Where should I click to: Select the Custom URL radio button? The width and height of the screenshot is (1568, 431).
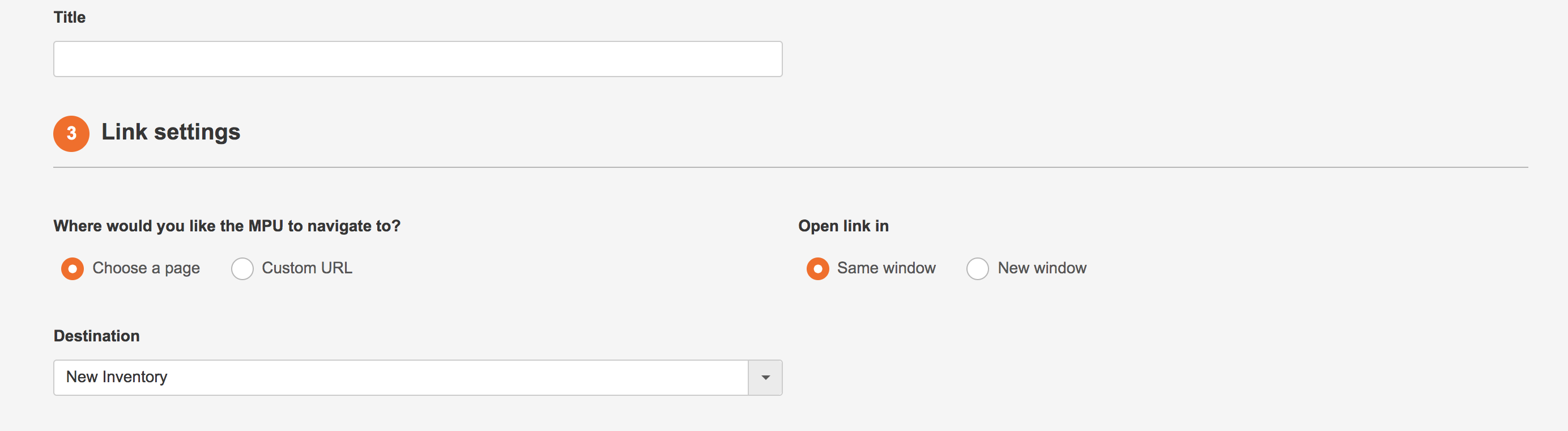(242, 268)
